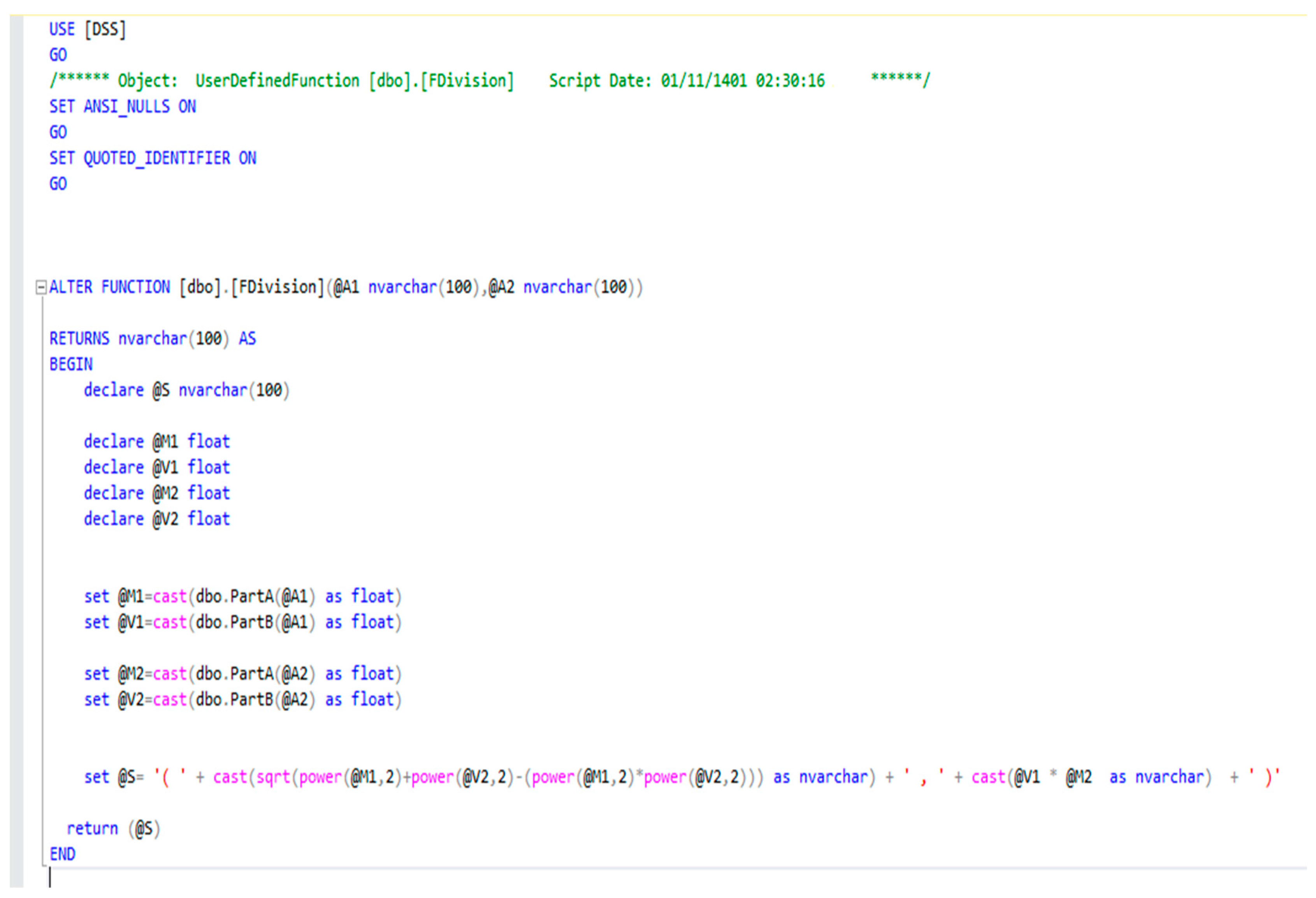Collapse the ALTER FUNCTION code block
Image resolution: width=1316 pixels, height=898 pixels.
[x=41, y=288]
